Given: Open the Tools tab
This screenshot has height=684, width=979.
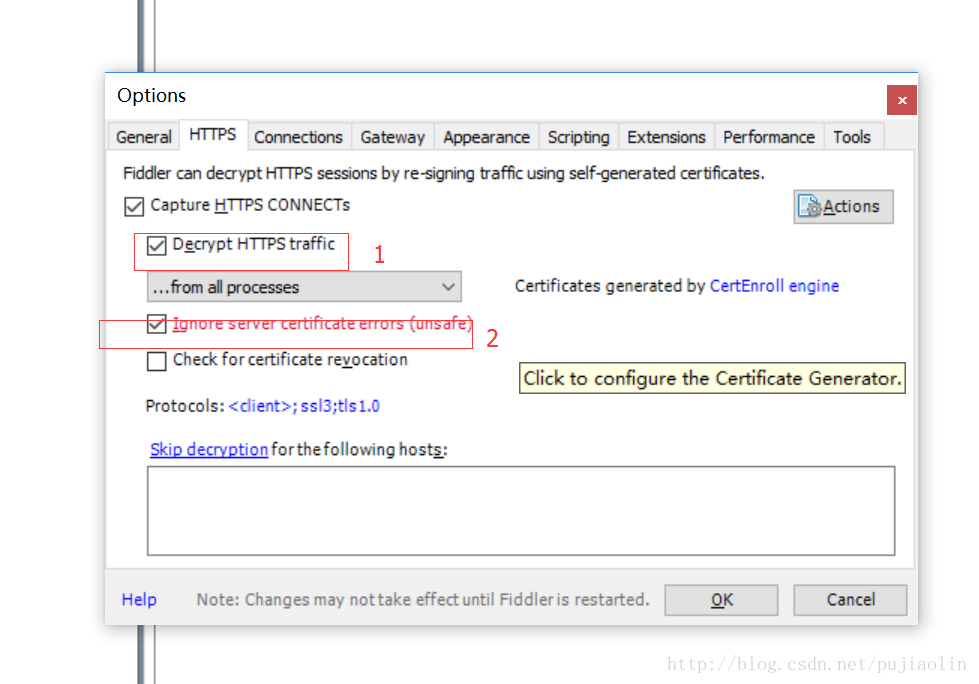Looking at the screenshot, I should (x=852, y=137).
